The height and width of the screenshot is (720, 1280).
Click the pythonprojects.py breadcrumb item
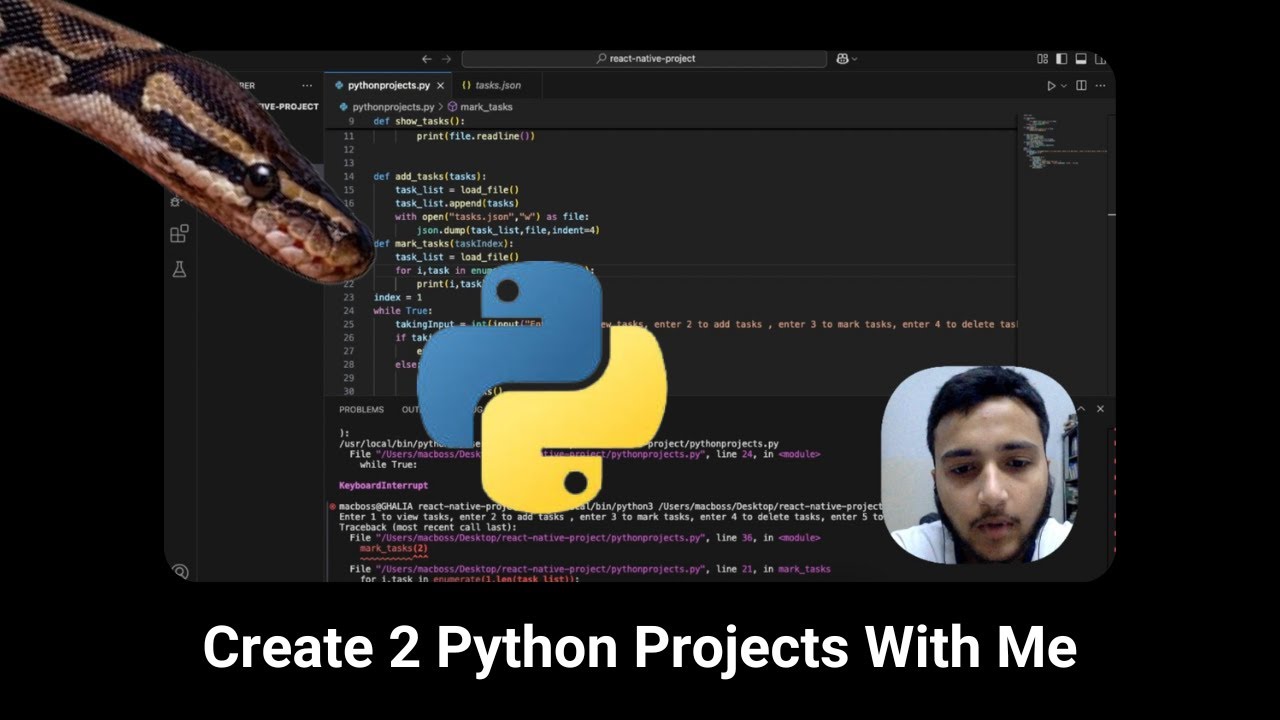tap(386, 106)
